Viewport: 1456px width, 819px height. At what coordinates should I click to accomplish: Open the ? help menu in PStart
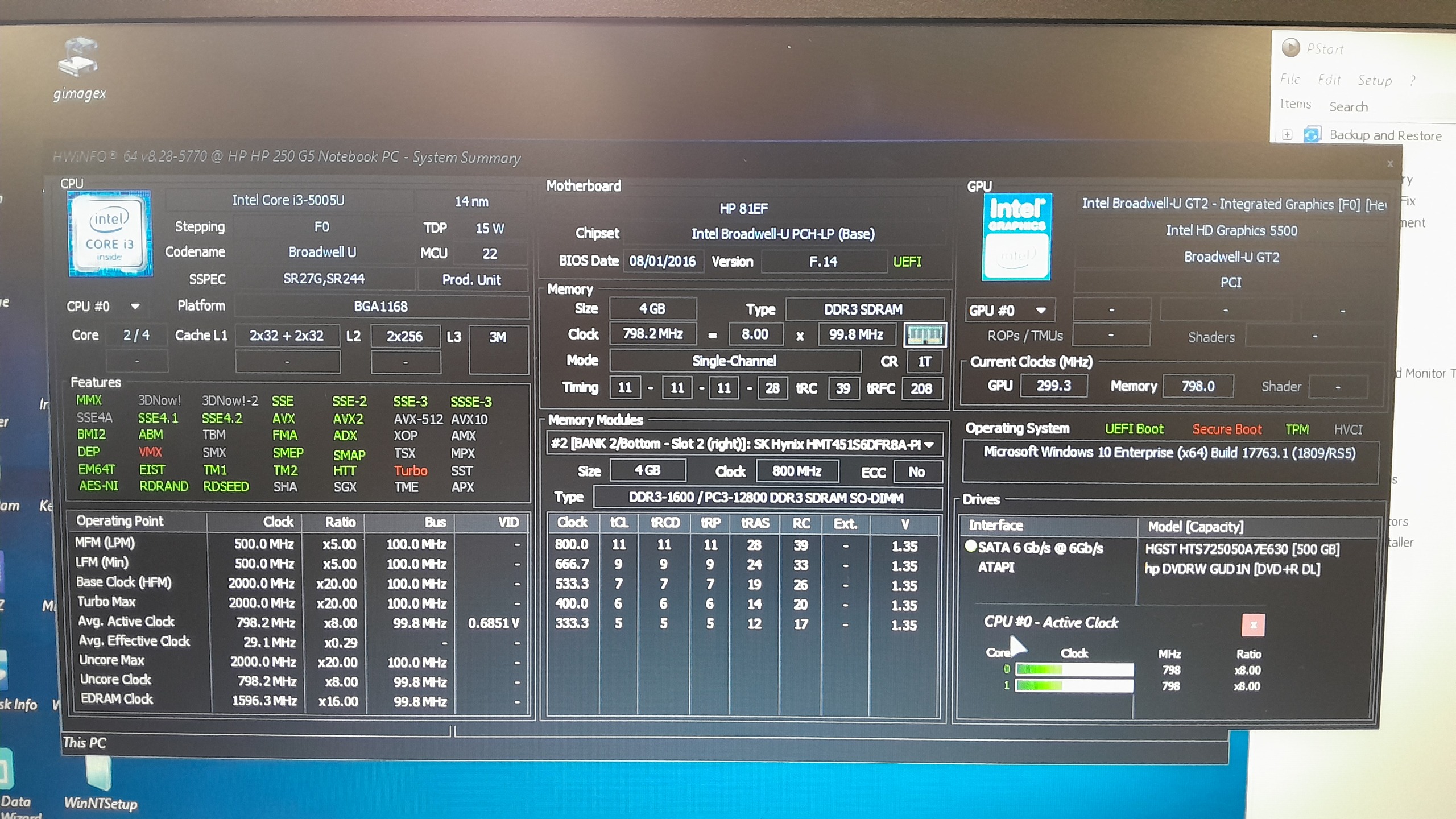(x=1413, y=81)
